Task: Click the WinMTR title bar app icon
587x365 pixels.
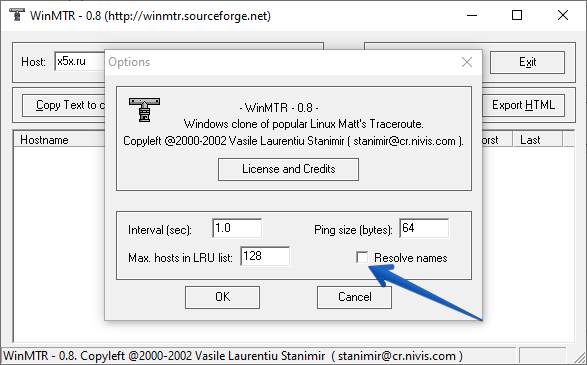Action: tap(16, 15)
